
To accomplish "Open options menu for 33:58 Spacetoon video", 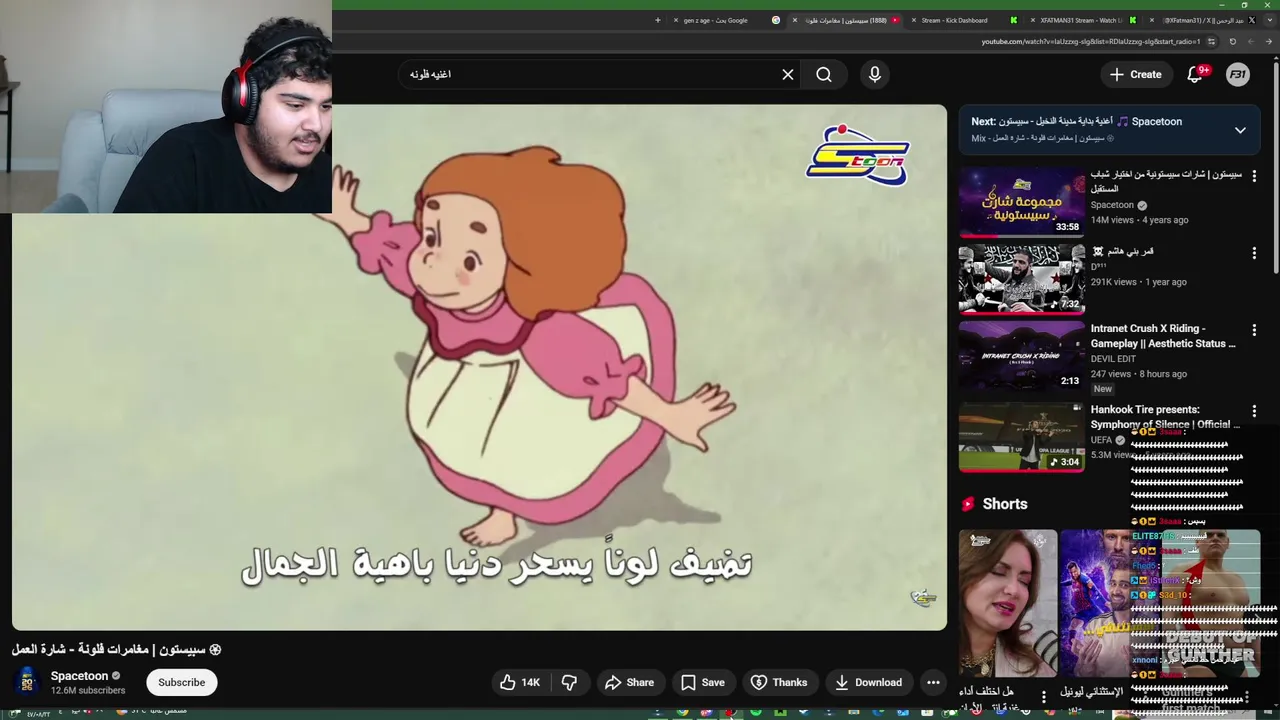I will [x=1254, y=175].
